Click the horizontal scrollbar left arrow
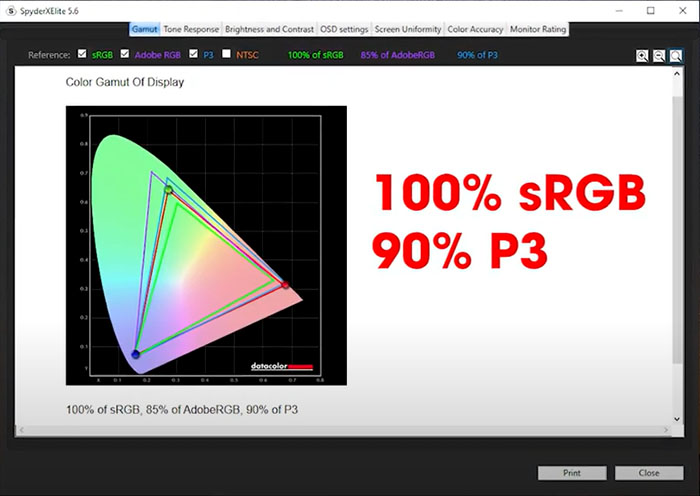The width and height of the screenshot is (700, 496). tap(21, 430)
